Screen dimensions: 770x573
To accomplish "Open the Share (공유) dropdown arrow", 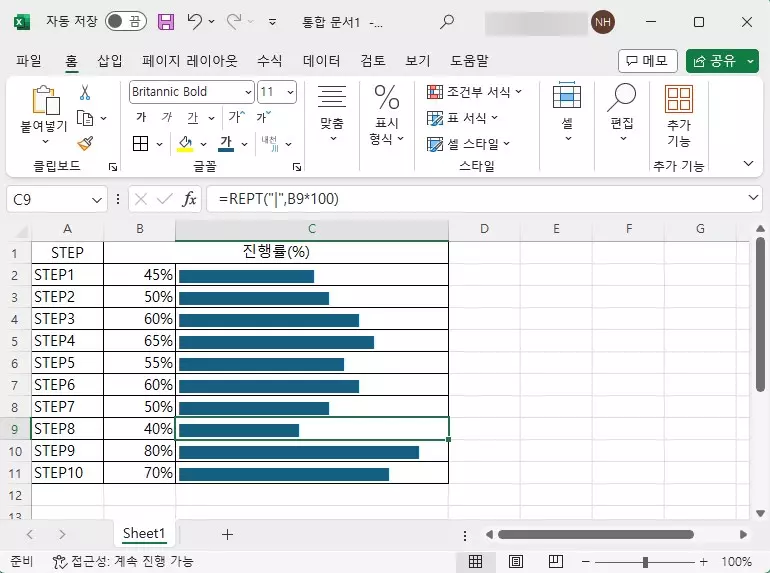I will pyautogui.click(x=750, y=61).
